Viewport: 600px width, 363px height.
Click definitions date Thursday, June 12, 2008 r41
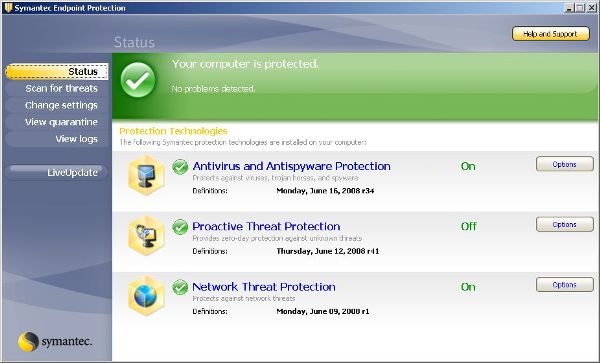click(328, 251)
